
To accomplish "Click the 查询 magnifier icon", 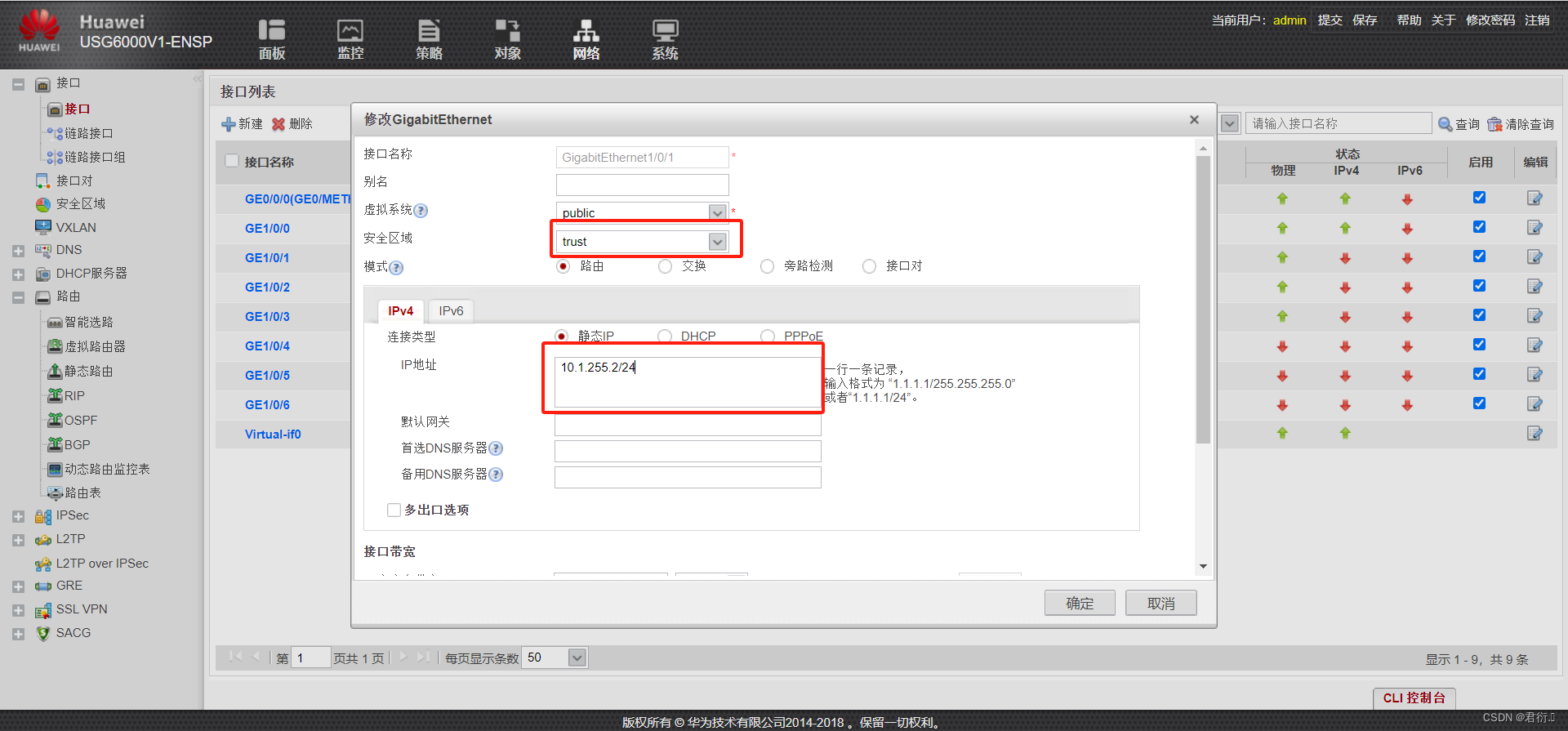I will [x=1445, y=124].
